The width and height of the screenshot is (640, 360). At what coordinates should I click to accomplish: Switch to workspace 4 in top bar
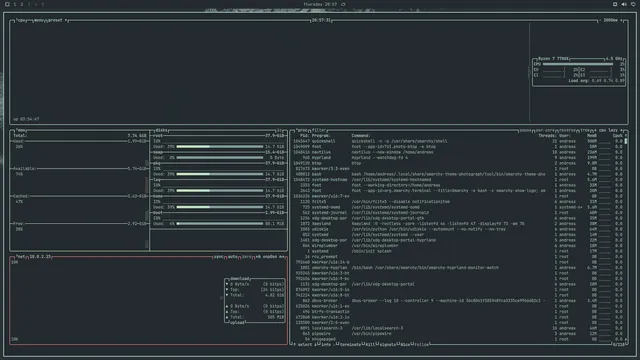click(36, 4)
